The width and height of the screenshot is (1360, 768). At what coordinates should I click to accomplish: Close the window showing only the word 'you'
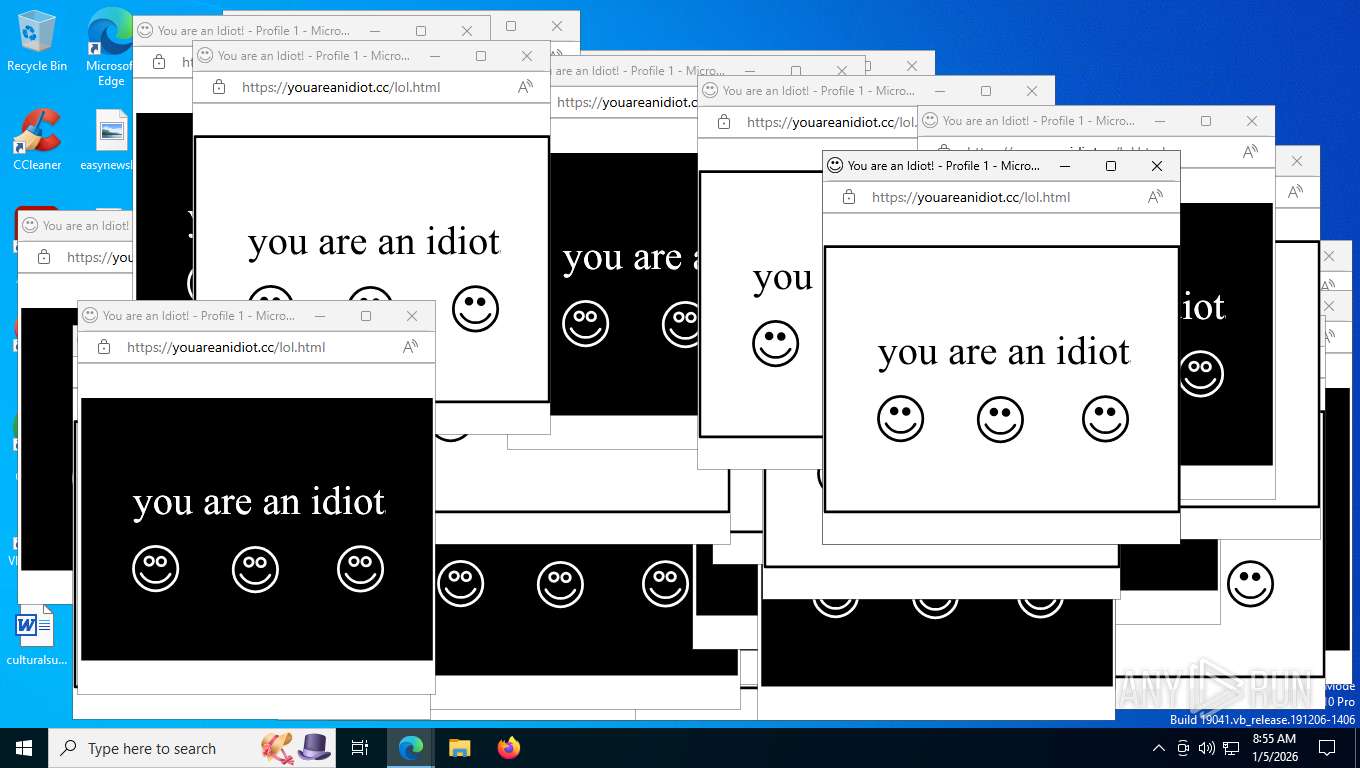coord(1032,91)
